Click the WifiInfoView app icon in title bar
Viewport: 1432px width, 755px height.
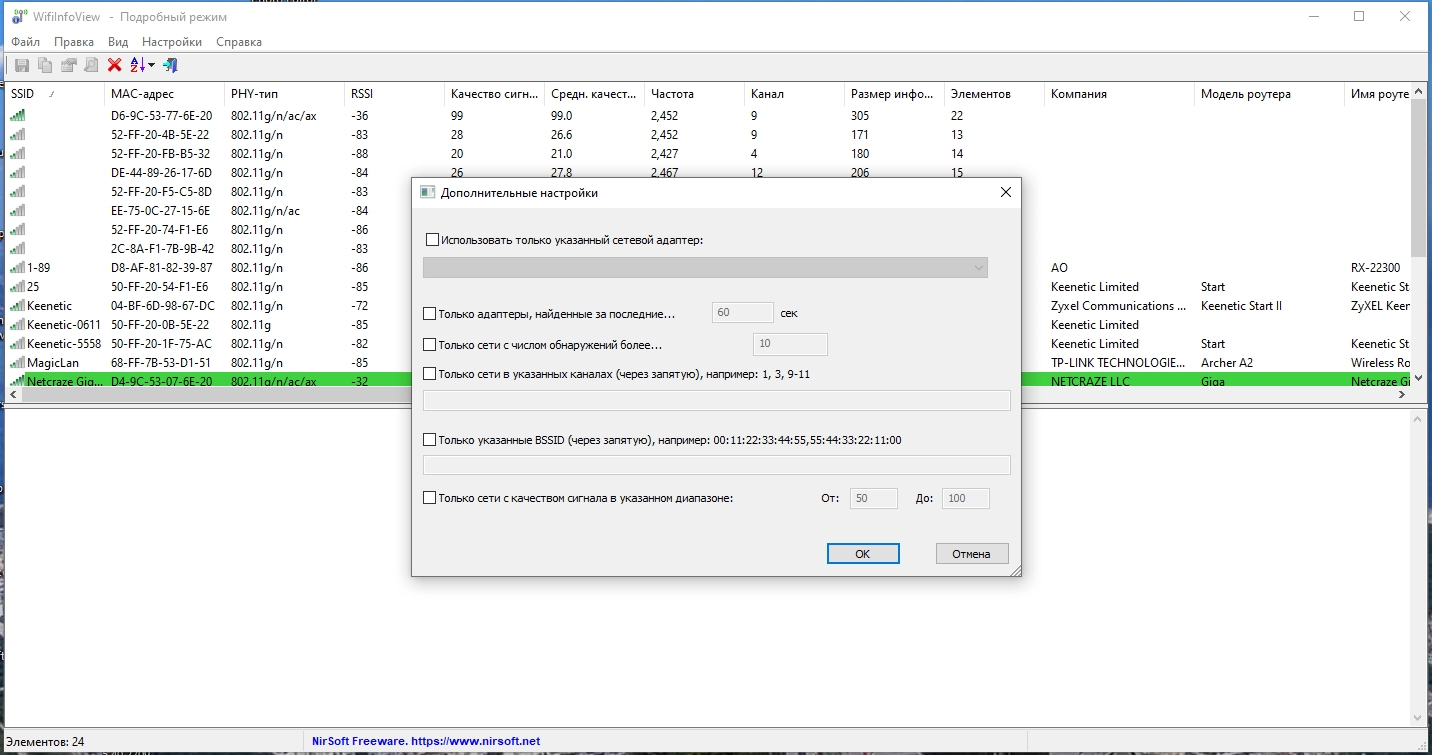click(18, 16)
